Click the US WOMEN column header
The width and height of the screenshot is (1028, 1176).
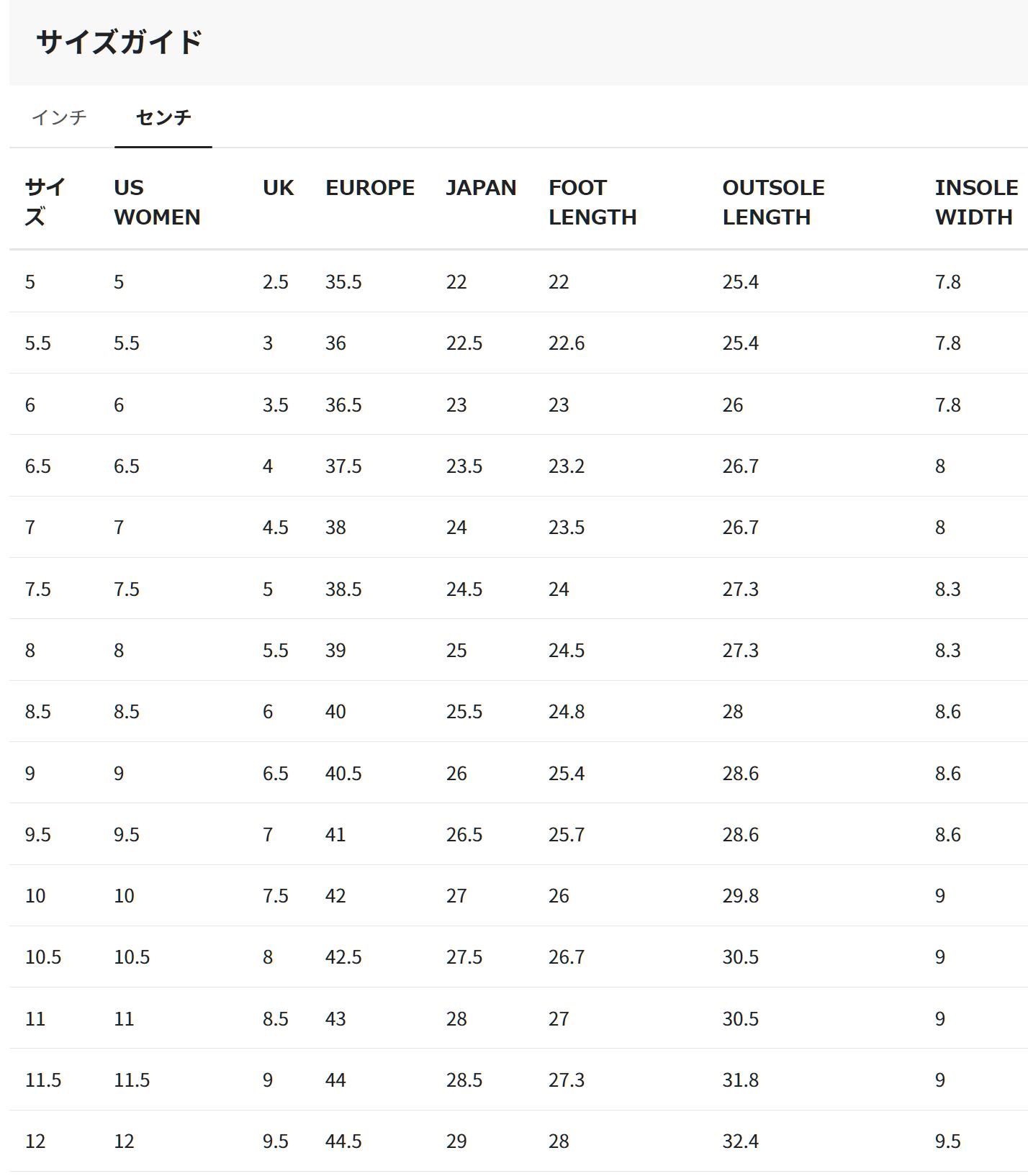[157, 202]
